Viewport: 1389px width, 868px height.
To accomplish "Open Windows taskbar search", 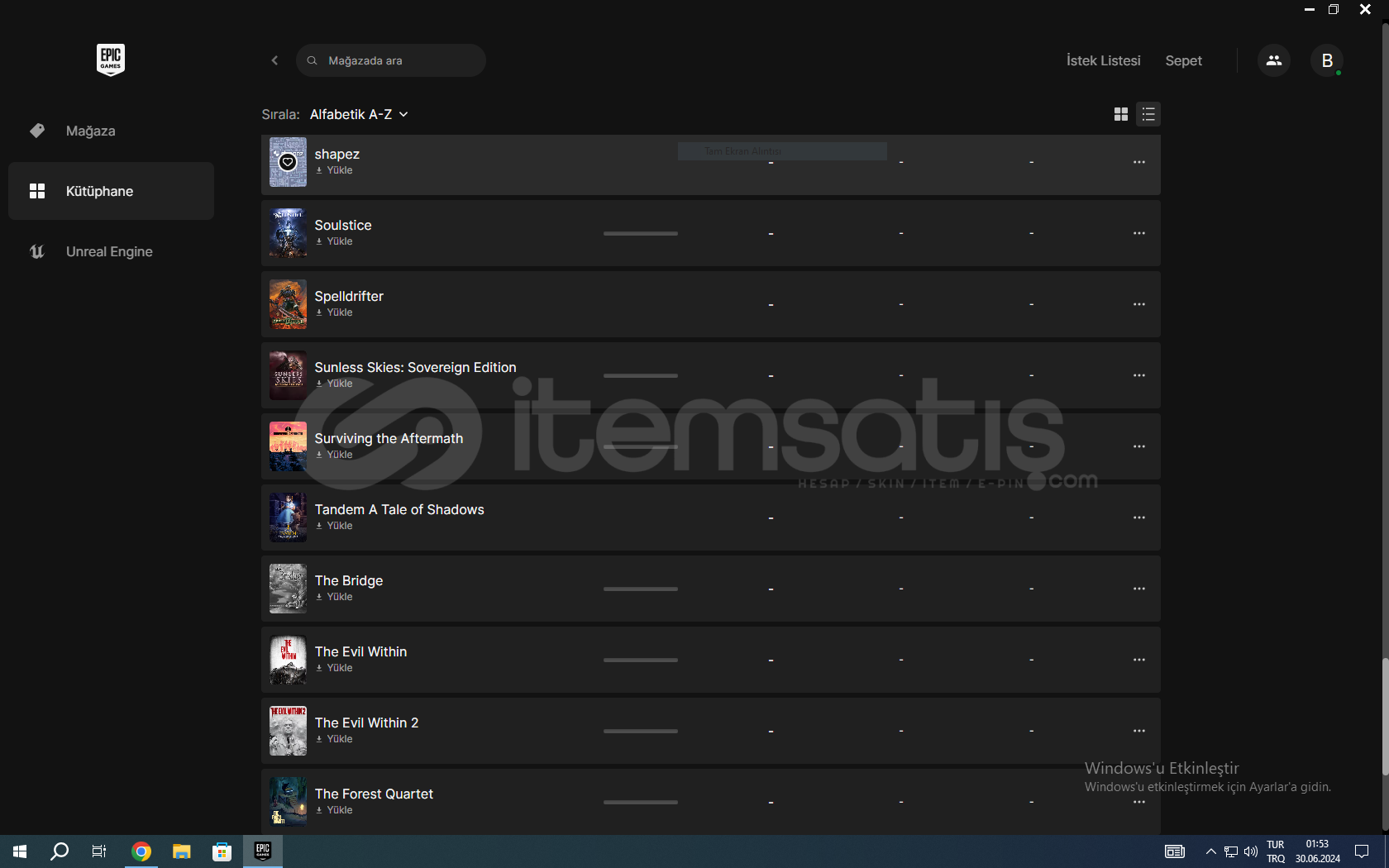I will tap(60, 851).
